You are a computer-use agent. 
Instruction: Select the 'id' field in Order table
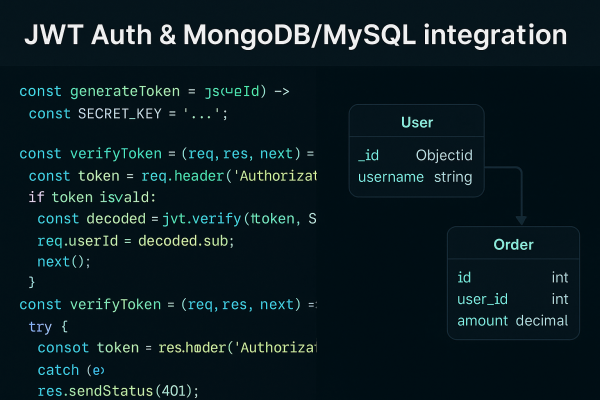[x=464, y=278]
